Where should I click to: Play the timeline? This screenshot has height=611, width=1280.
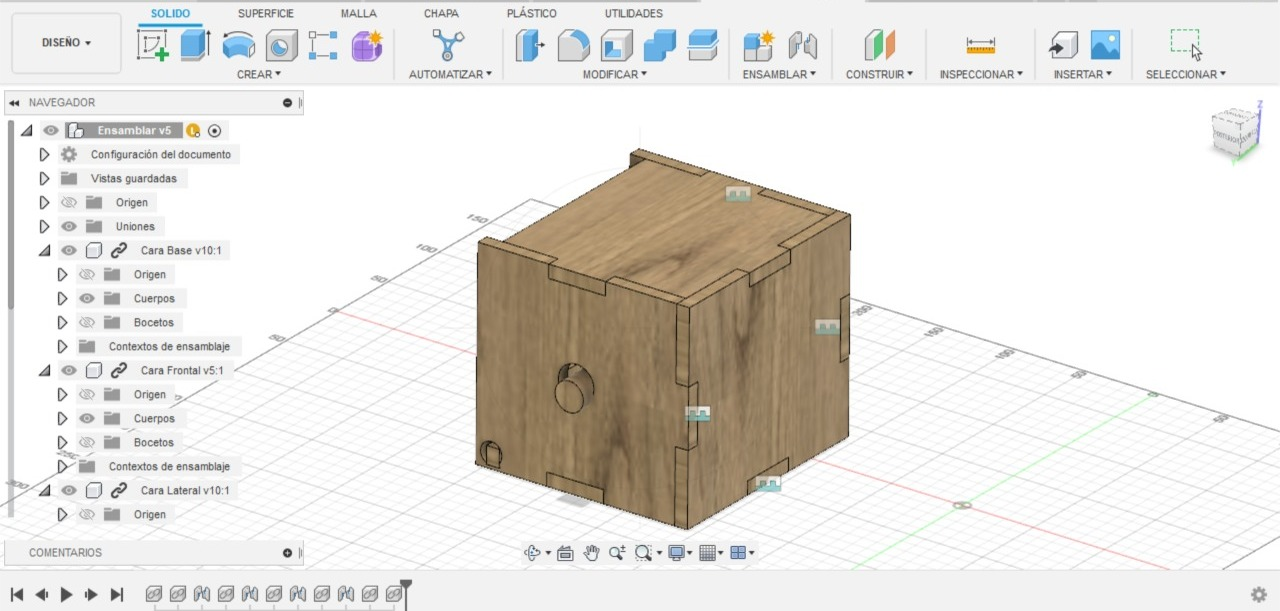(x=67, y=594)
